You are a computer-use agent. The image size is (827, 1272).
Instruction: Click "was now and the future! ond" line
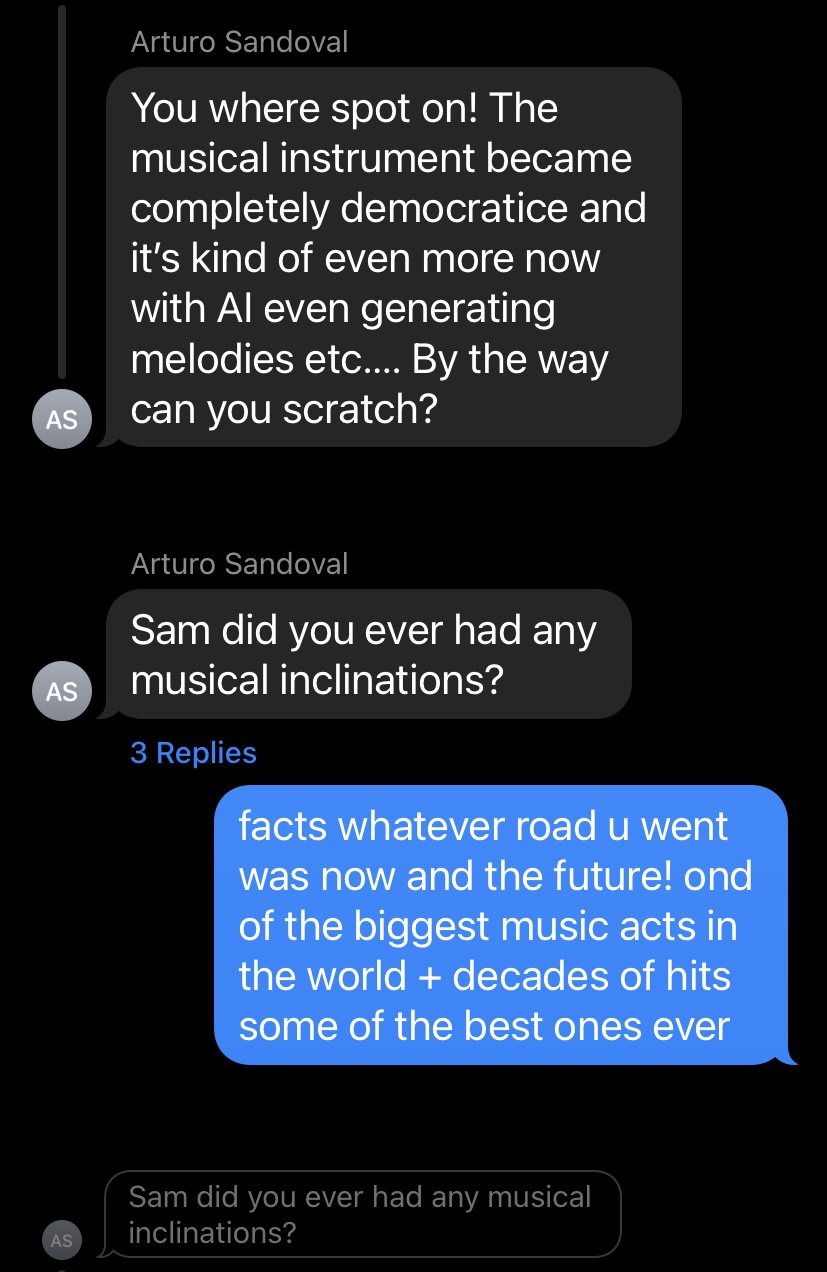[496, 876]
